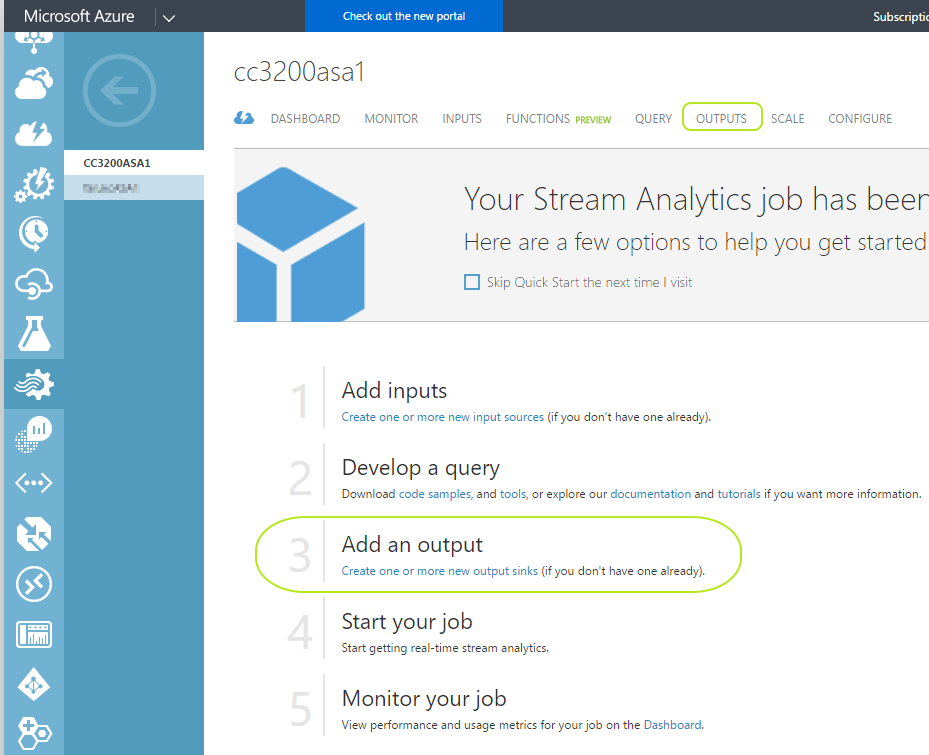929x755 pixels.
Task: Select the Stream Analytics gear-wave icon
Action: pos(34,384)
